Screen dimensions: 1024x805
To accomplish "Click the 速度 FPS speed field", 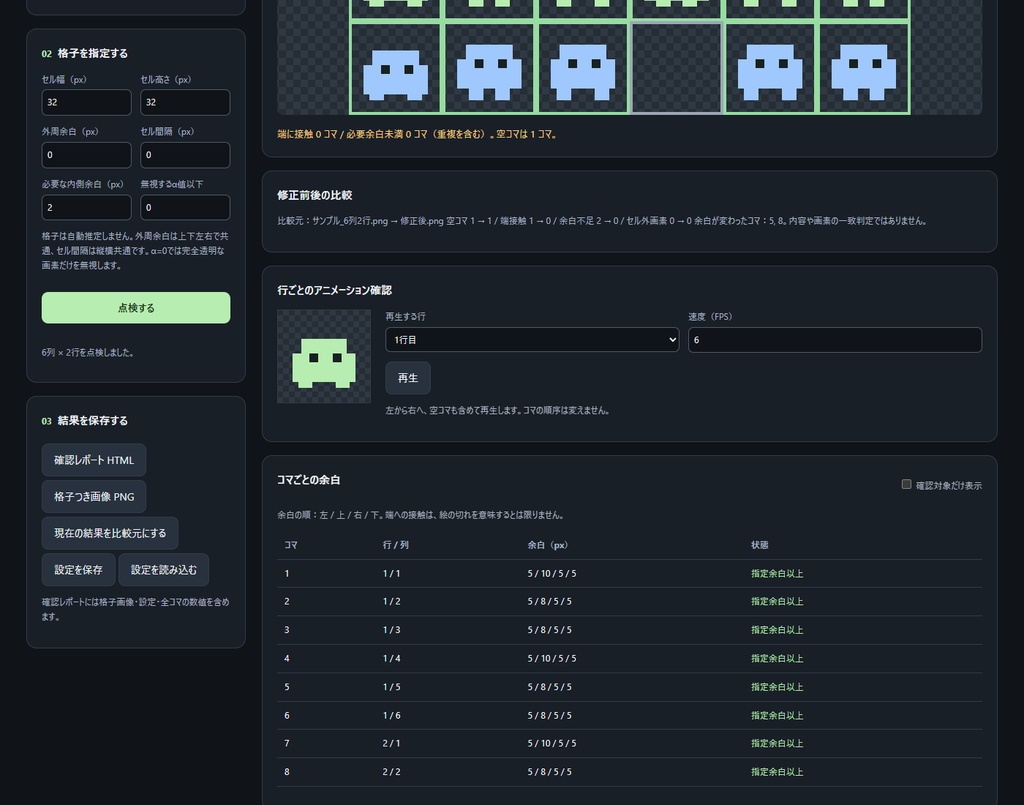I will [835, 339].
